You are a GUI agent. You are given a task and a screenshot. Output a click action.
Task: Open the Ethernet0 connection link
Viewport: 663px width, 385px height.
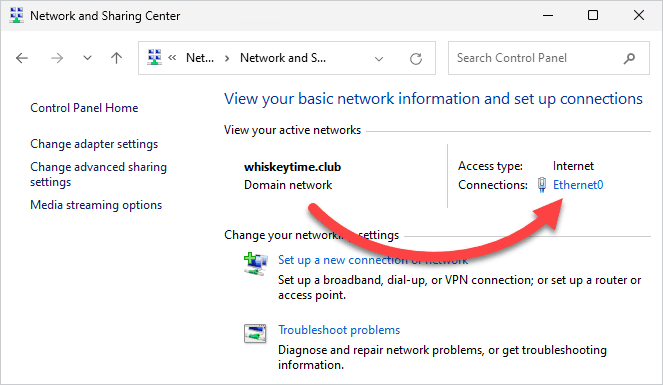[578, 185]
